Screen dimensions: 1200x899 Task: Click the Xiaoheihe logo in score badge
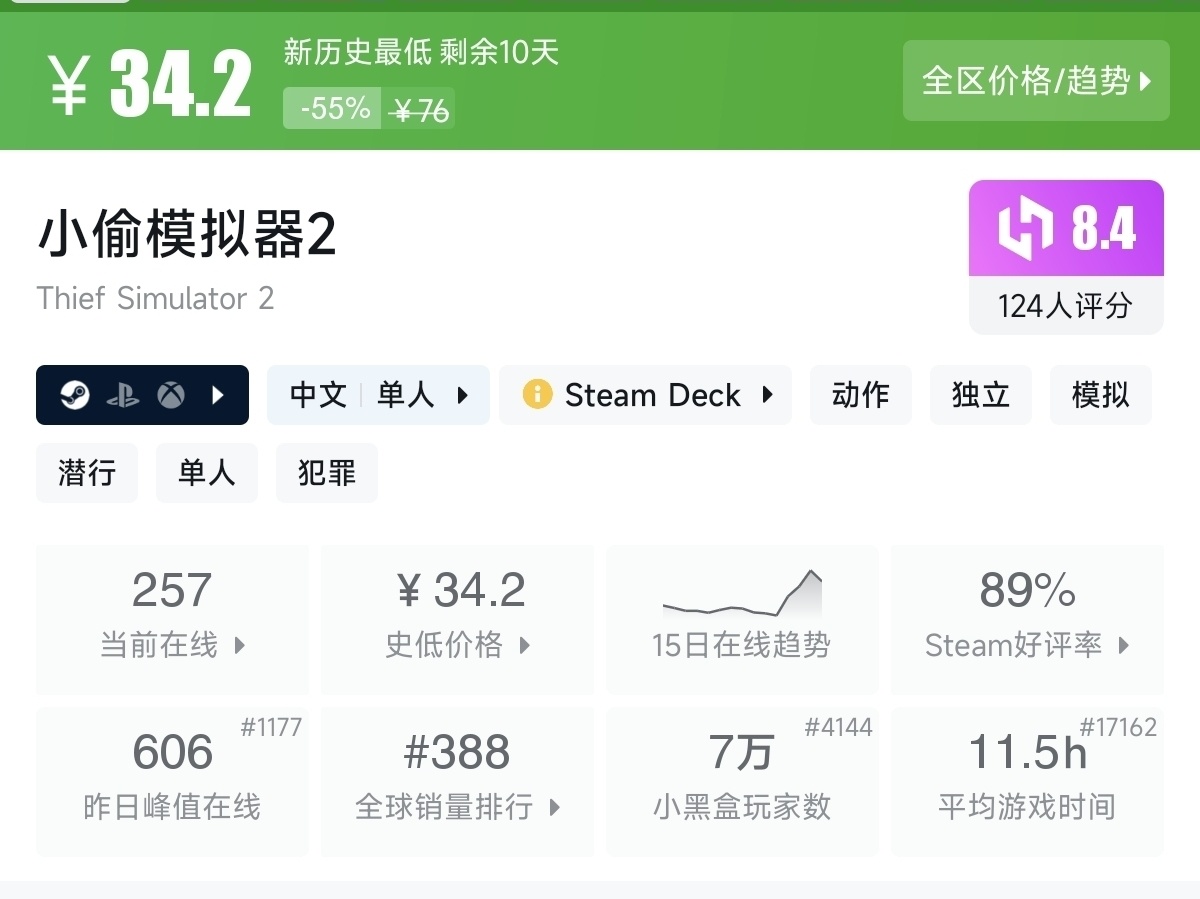click(x=1026, y=227)
